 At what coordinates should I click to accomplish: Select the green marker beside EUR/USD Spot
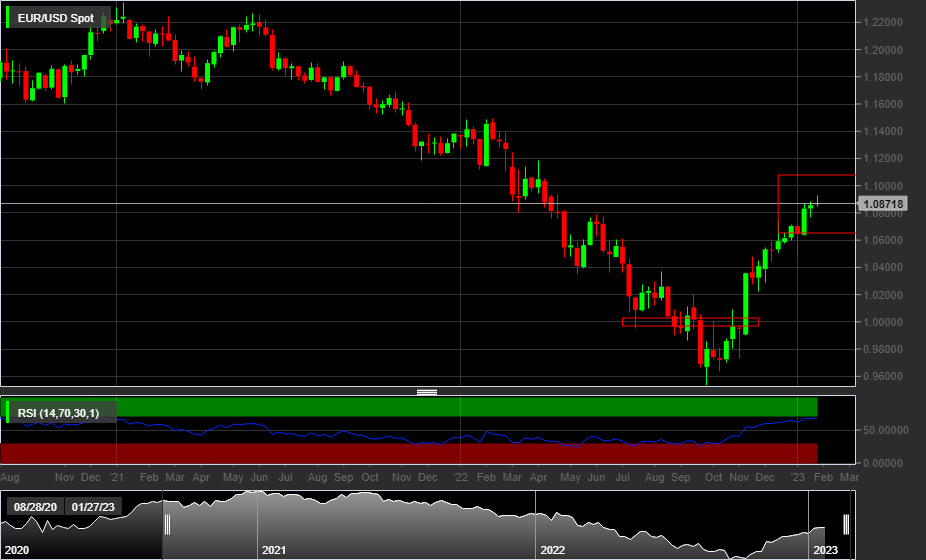pos(8,18)
